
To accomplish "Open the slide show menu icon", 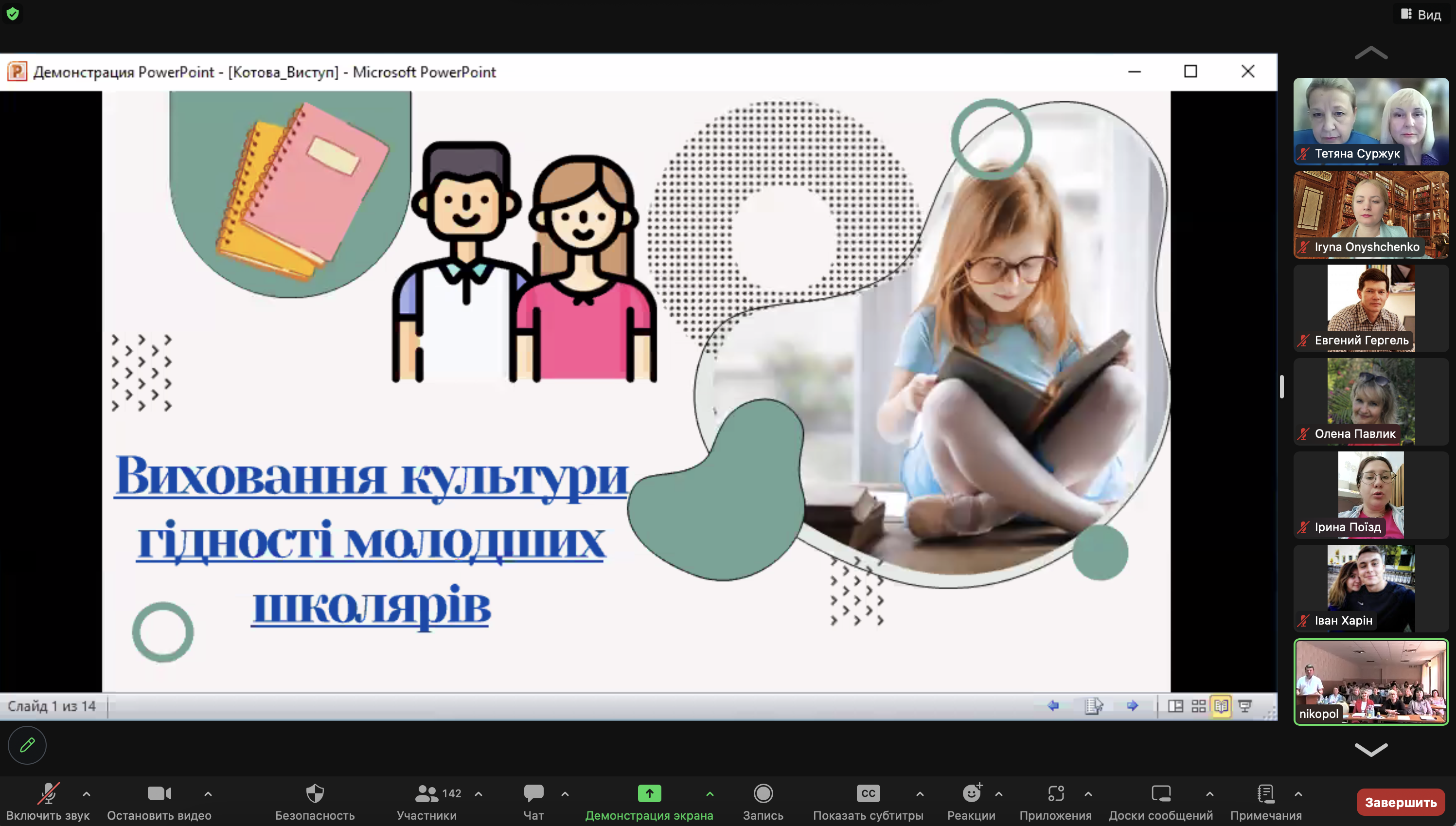I will (1093, 706).
